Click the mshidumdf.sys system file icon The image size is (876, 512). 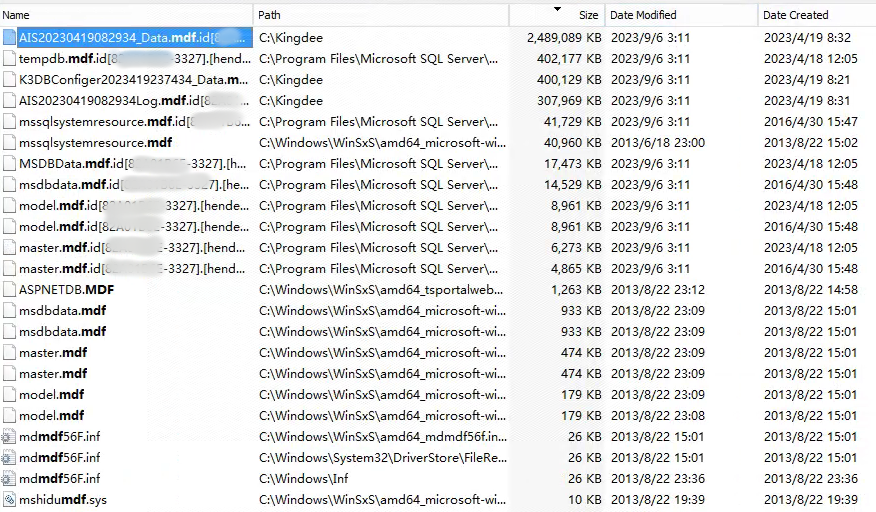click(9, 500)
